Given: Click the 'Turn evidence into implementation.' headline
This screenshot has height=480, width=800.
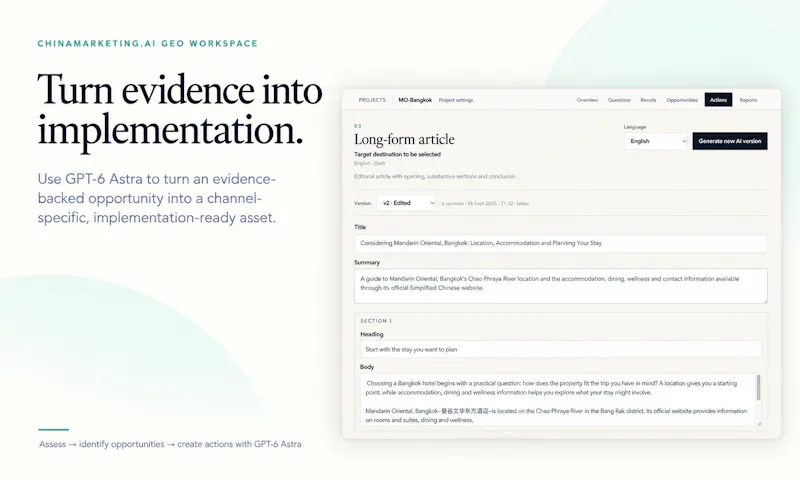Looking at the screenshot, I should [x=180, y=110].
